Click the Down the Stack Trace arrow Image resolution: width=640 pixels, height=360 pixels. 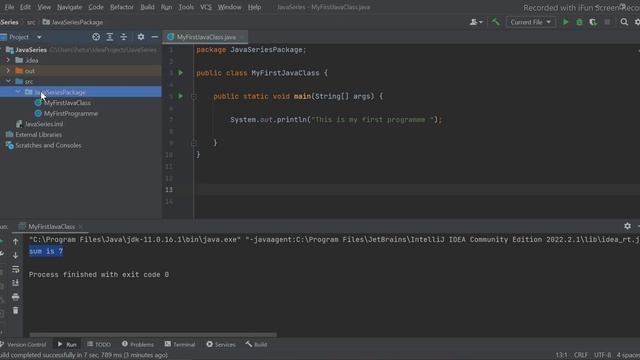coord(16,256)
